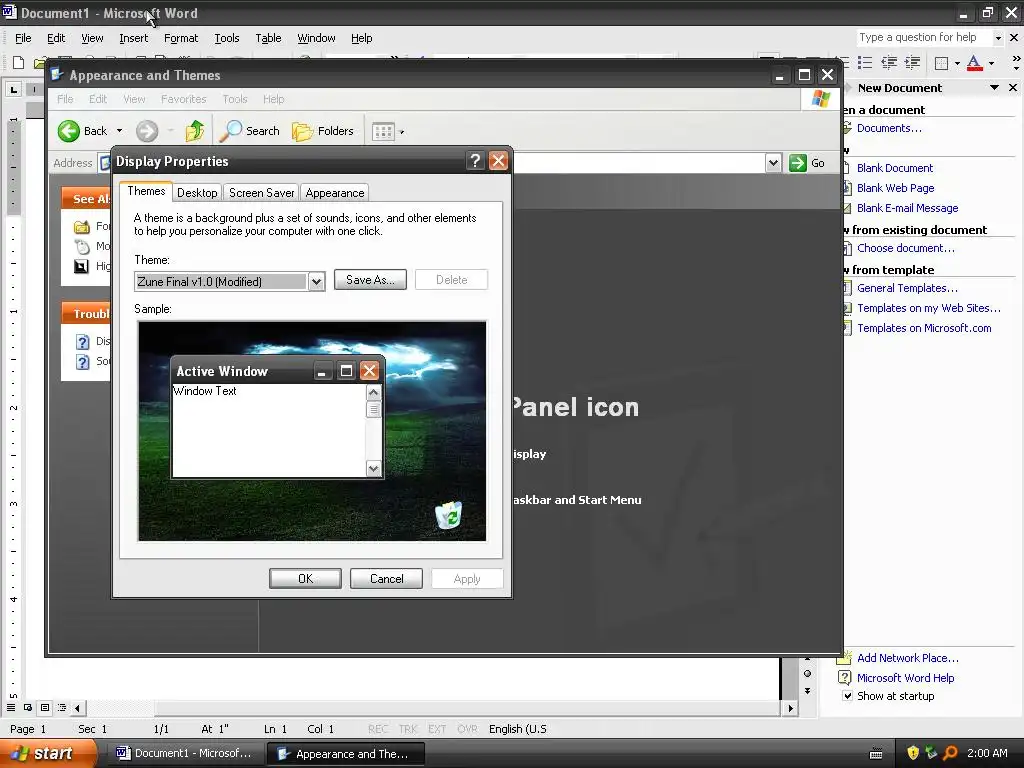Click the on-screen keyboard icon on the taskbar

(x=876, y=754)
